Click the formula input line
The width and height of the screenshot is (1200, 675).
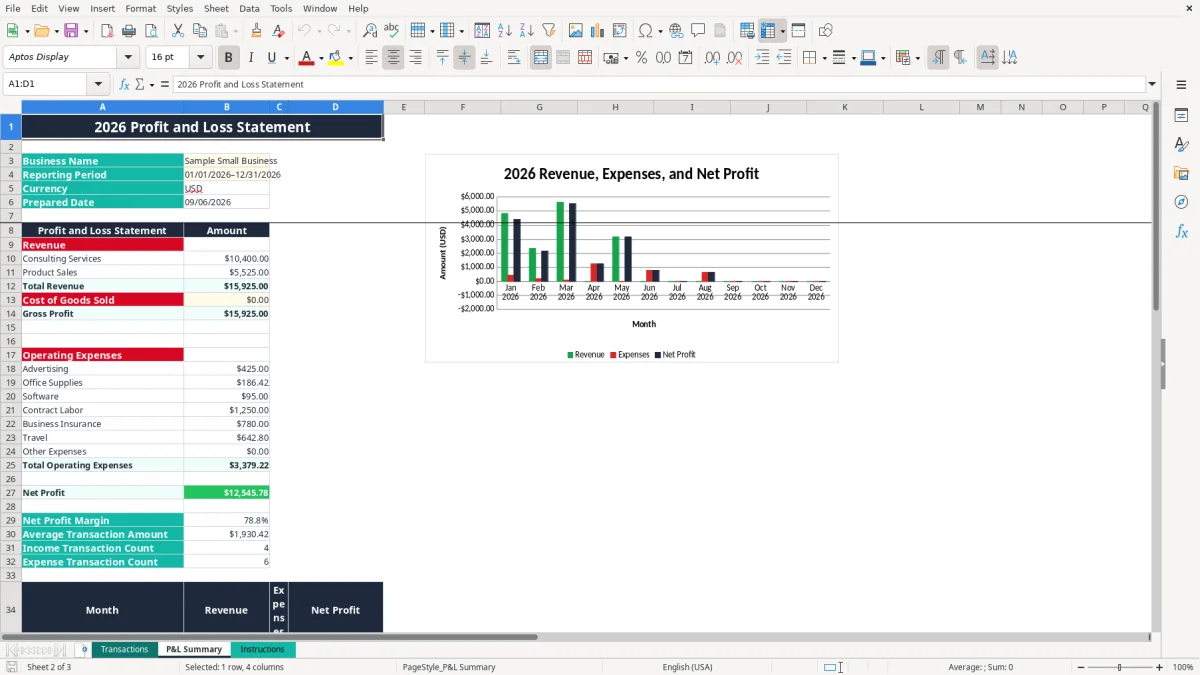pyautogui.click(x=659, y=84)
